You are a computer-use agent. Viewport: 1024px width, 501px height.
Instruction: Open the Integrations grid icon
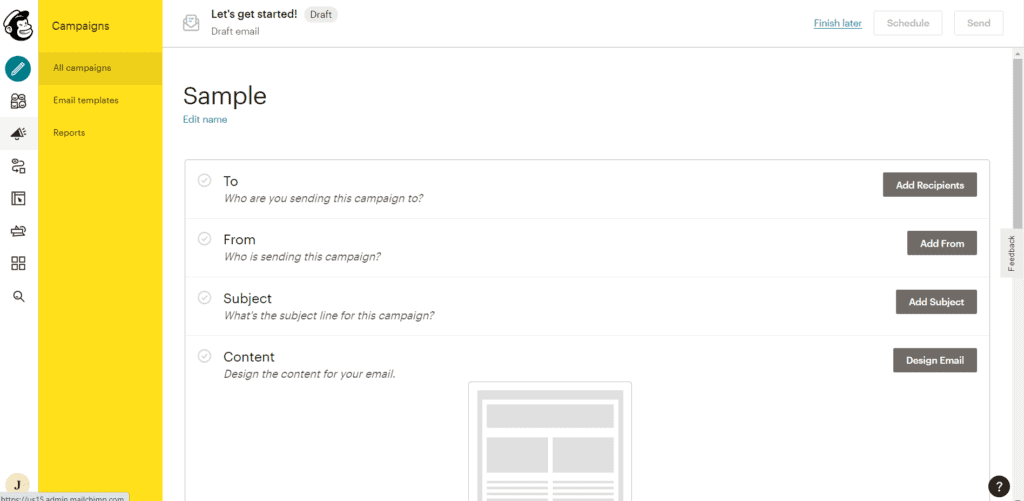click(x=18, y=263)
